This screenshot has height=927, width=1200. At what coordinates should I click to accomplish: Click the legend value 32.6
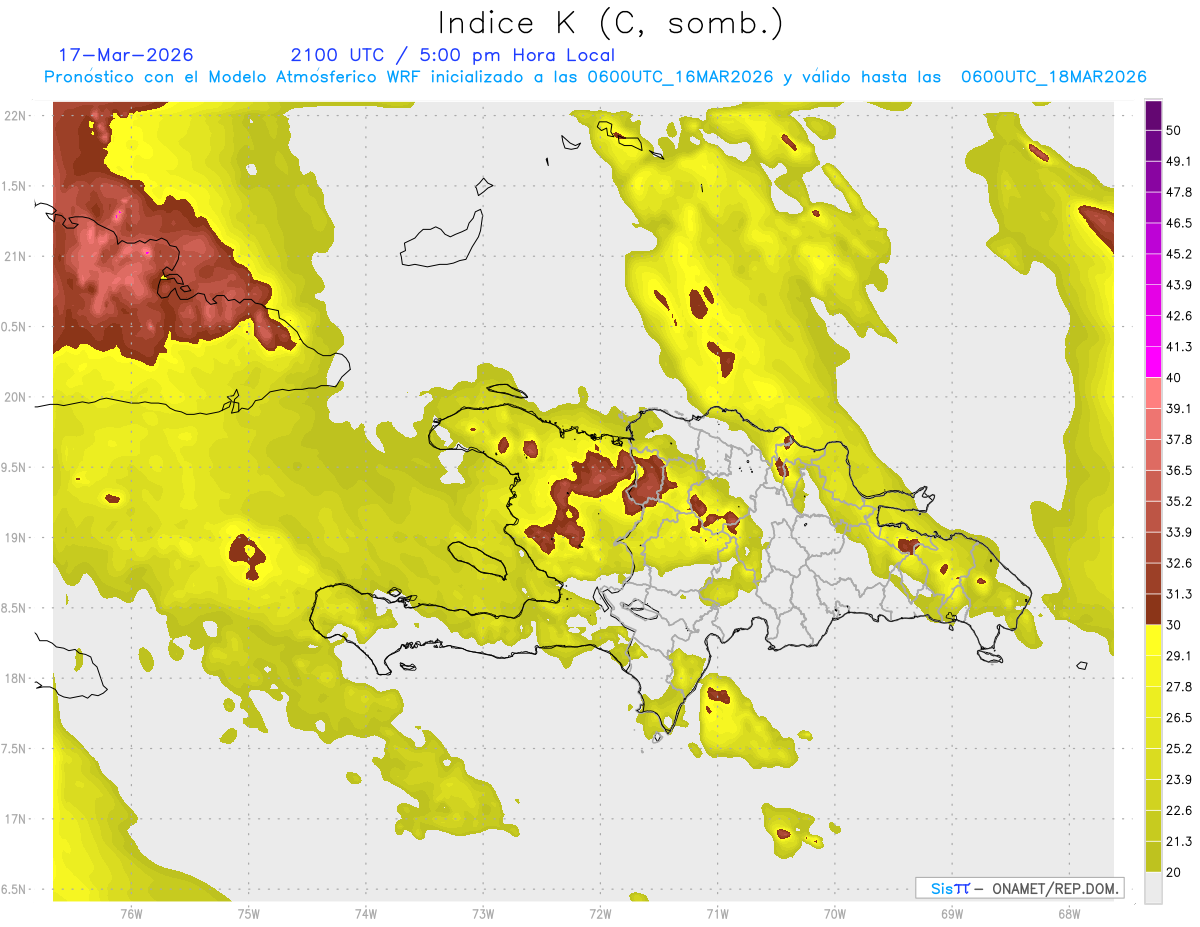[1178, 563]
